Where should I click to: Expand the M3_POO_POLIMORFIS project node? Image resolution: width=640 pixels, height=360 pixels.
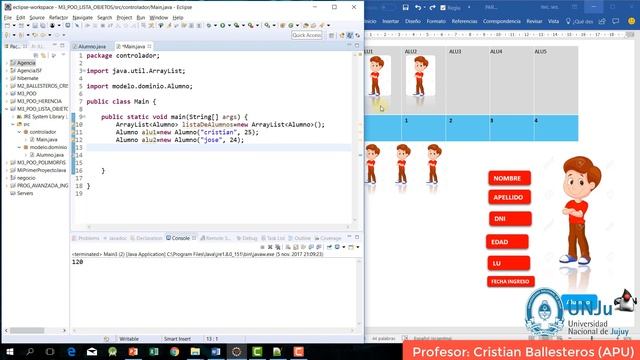pyautogui.click(x=7, y=162)
